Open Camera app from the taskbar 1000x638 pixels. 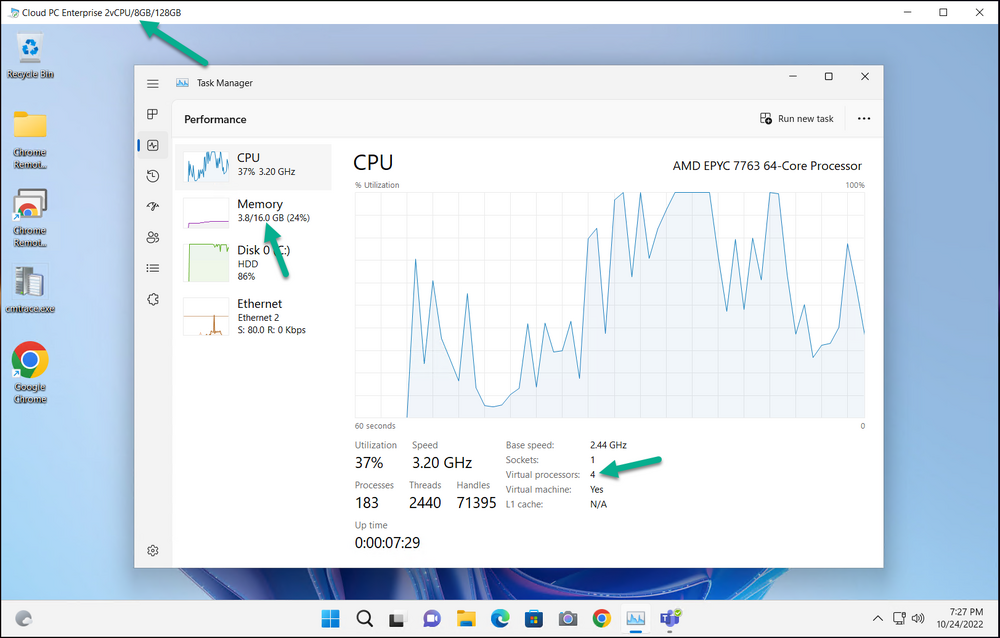(568, 619)
